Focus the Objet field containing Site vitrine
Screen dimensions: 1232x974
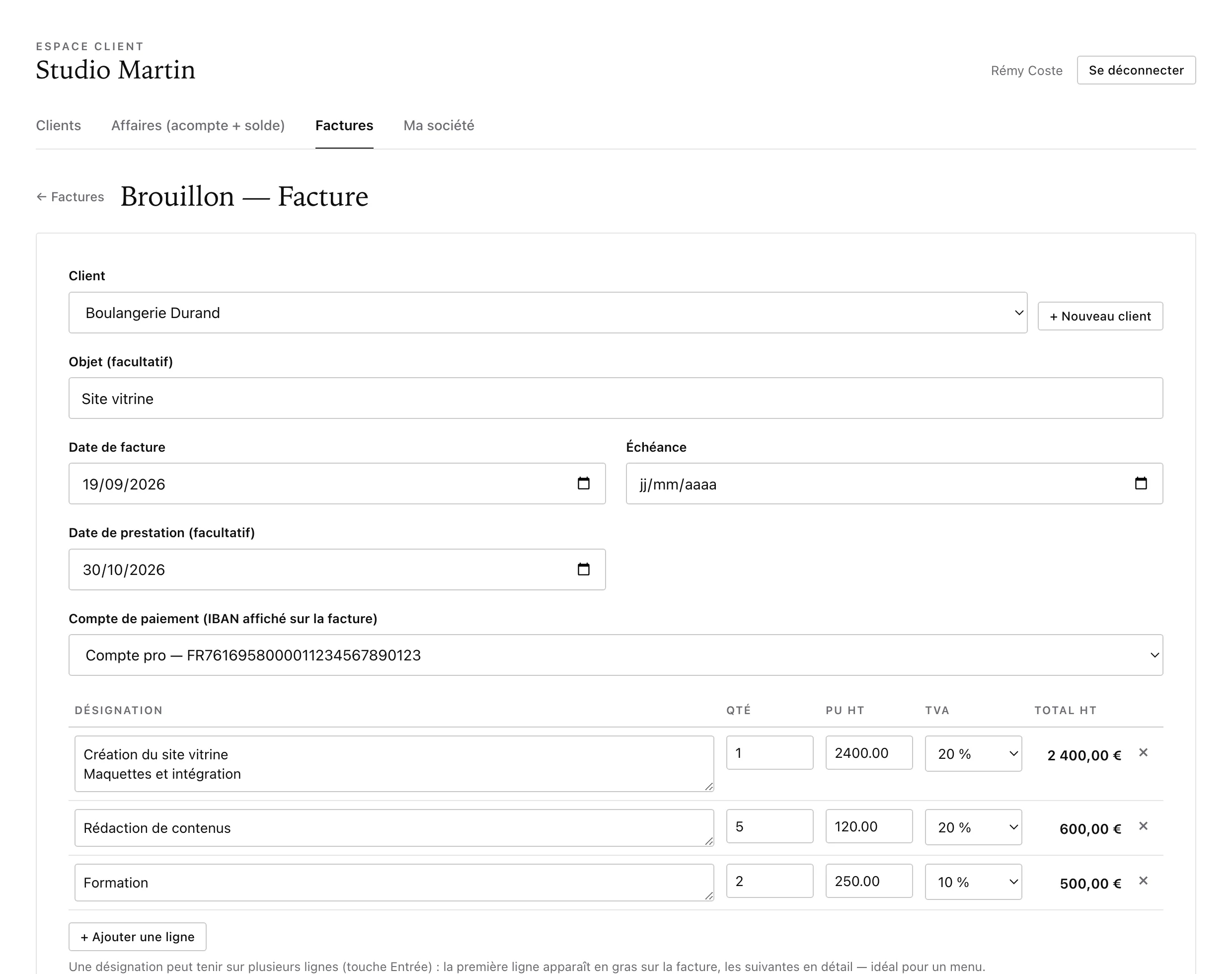coord(616,398)
